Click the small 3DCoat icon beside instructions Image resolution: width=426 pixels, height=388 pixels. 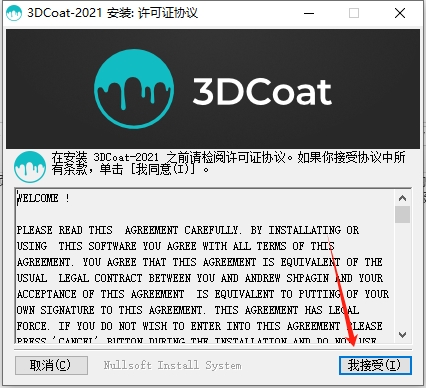tap(30, 167)
